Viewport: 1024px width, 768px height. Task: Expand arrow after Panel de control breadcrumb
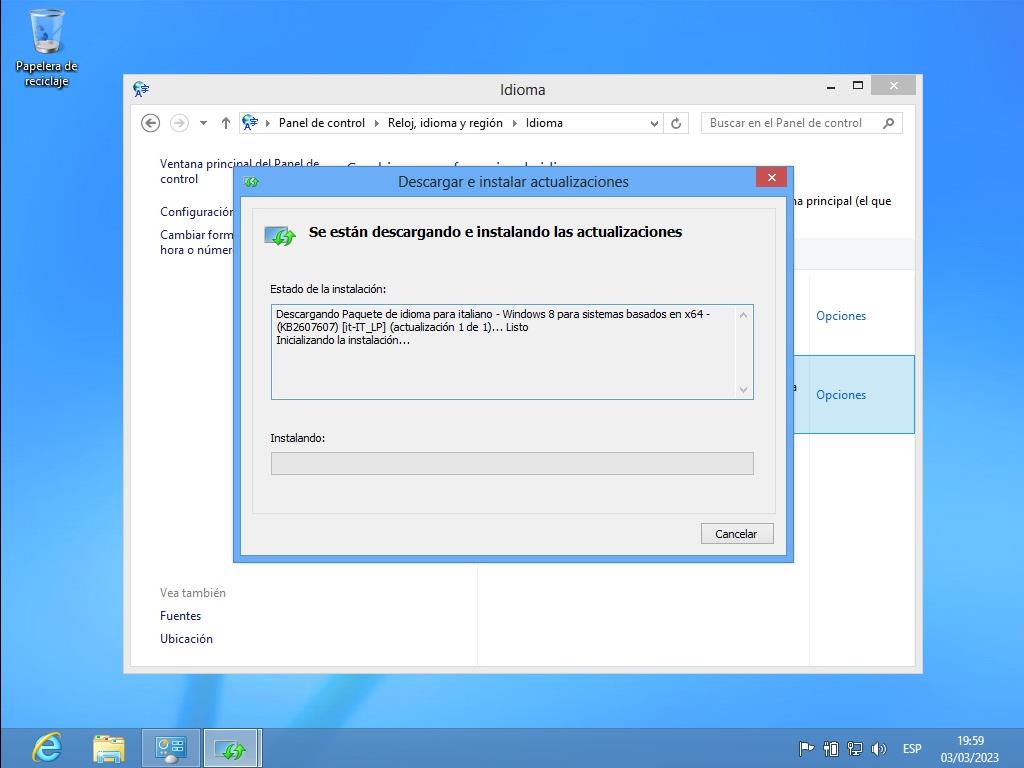coord(376,123)
